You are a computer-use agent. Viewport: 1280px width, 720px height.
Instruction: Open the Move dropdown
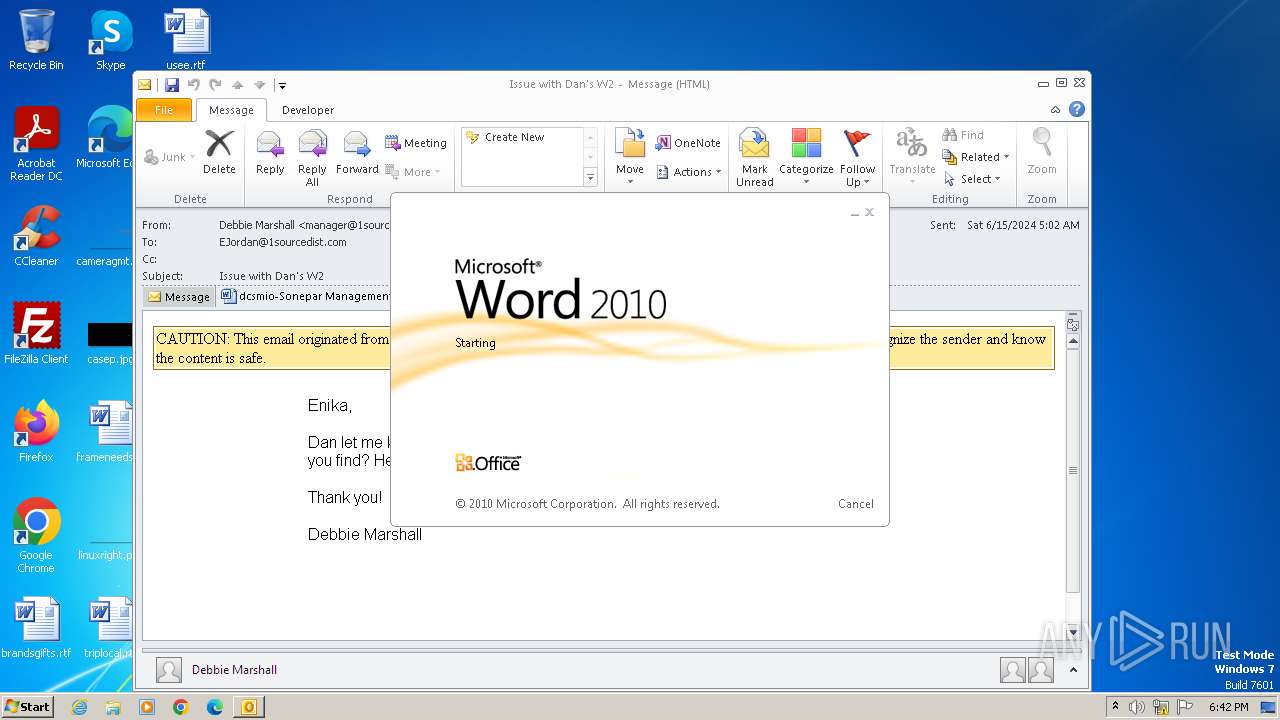(x=630, y=158)
